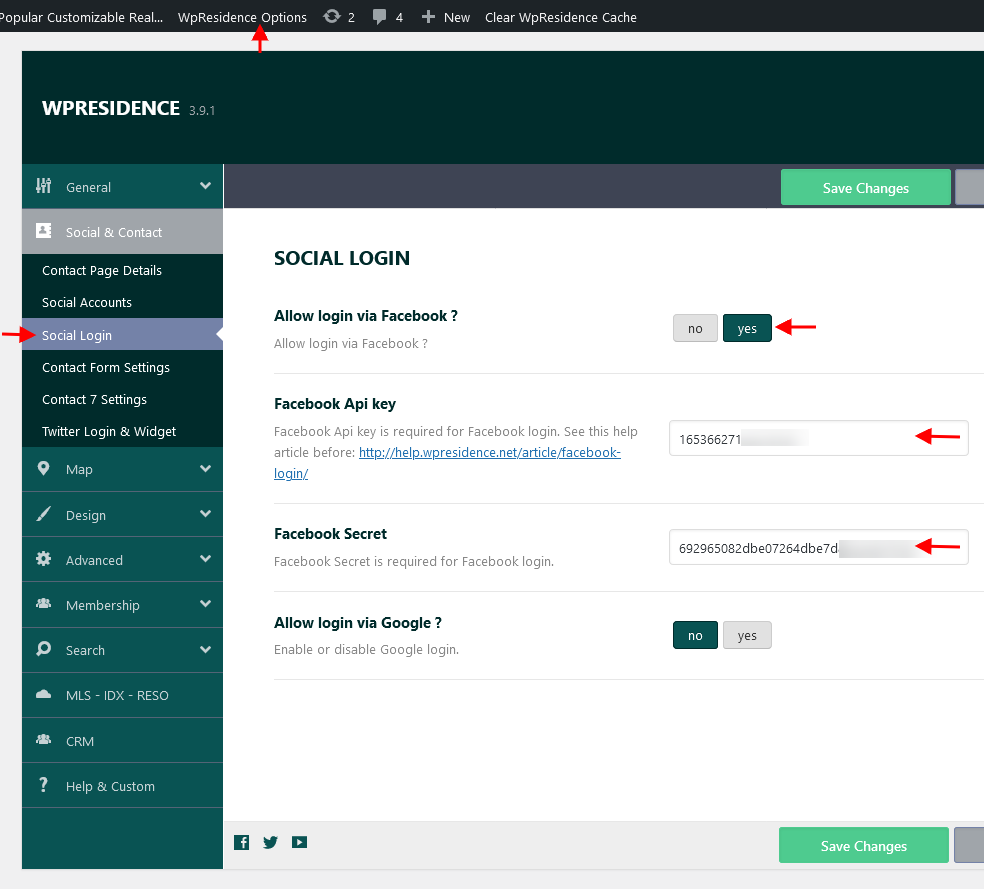
Task: Click the Help & Custom menu label
Action: pos(110,786)
